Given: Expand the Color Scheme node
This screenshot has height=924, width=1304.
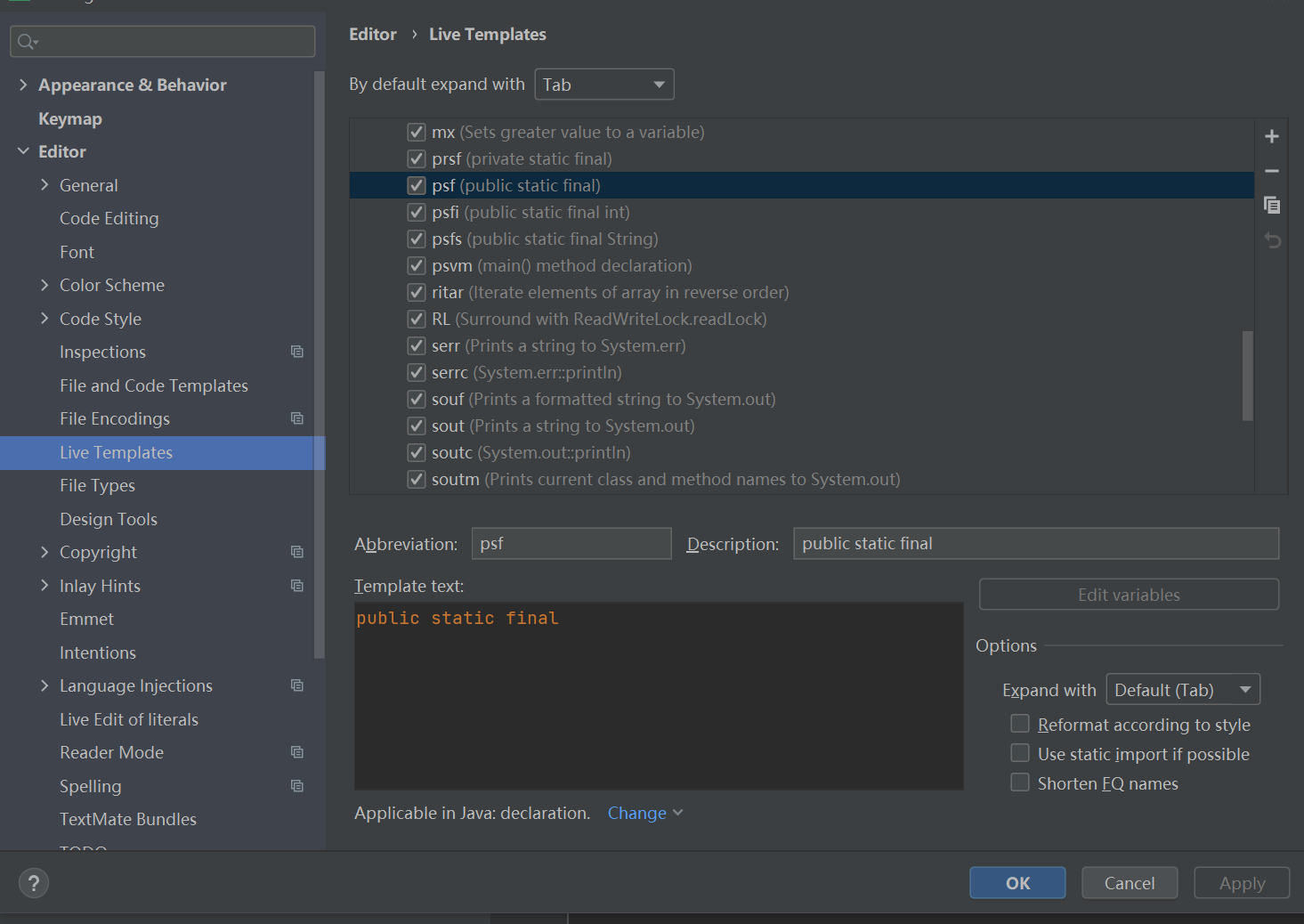Looking at the screenshot, I should [45, 285].
